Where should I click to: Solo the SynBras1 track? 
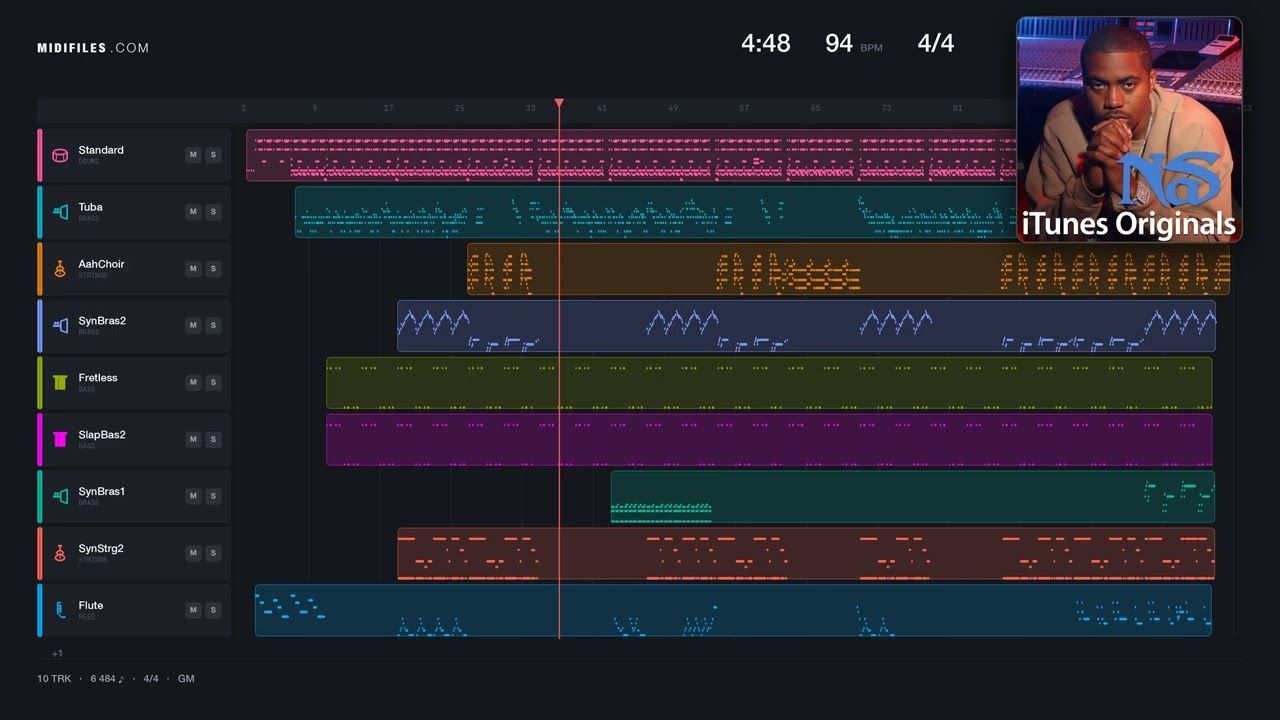pyautogui.click(x=213, y=497)
